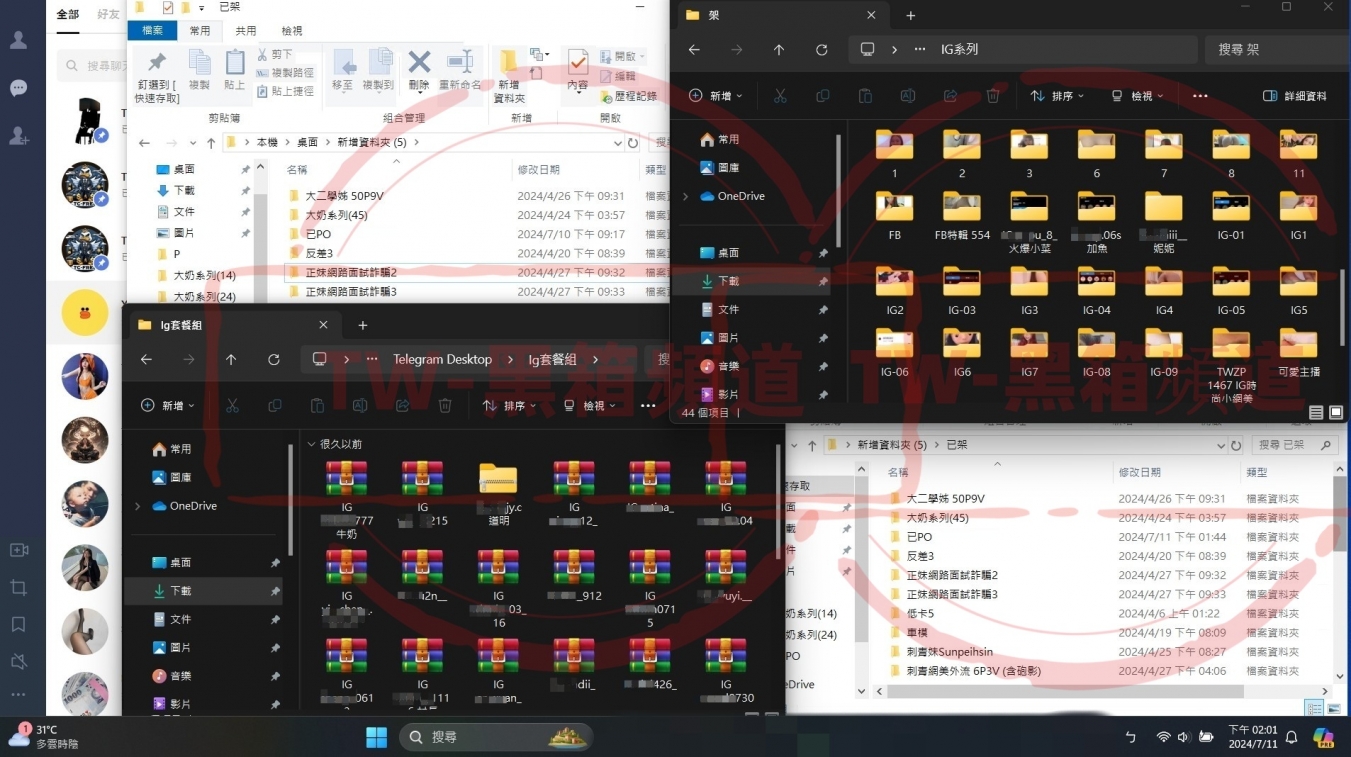Switch to details list view in IG系列 status bar
The height and width of the screenshot is (757, 1351).
pyautogui.click(x=1316, y=412)
